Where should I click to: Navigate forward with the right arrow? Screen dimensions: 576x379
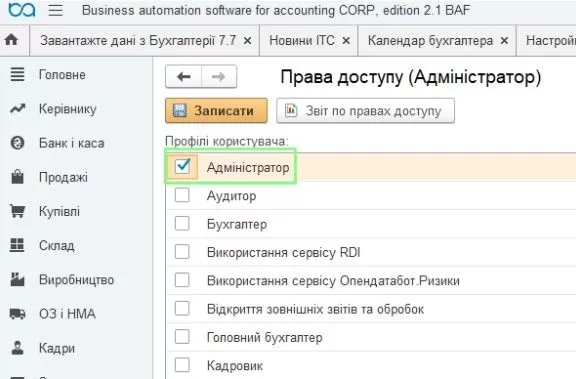219,77
